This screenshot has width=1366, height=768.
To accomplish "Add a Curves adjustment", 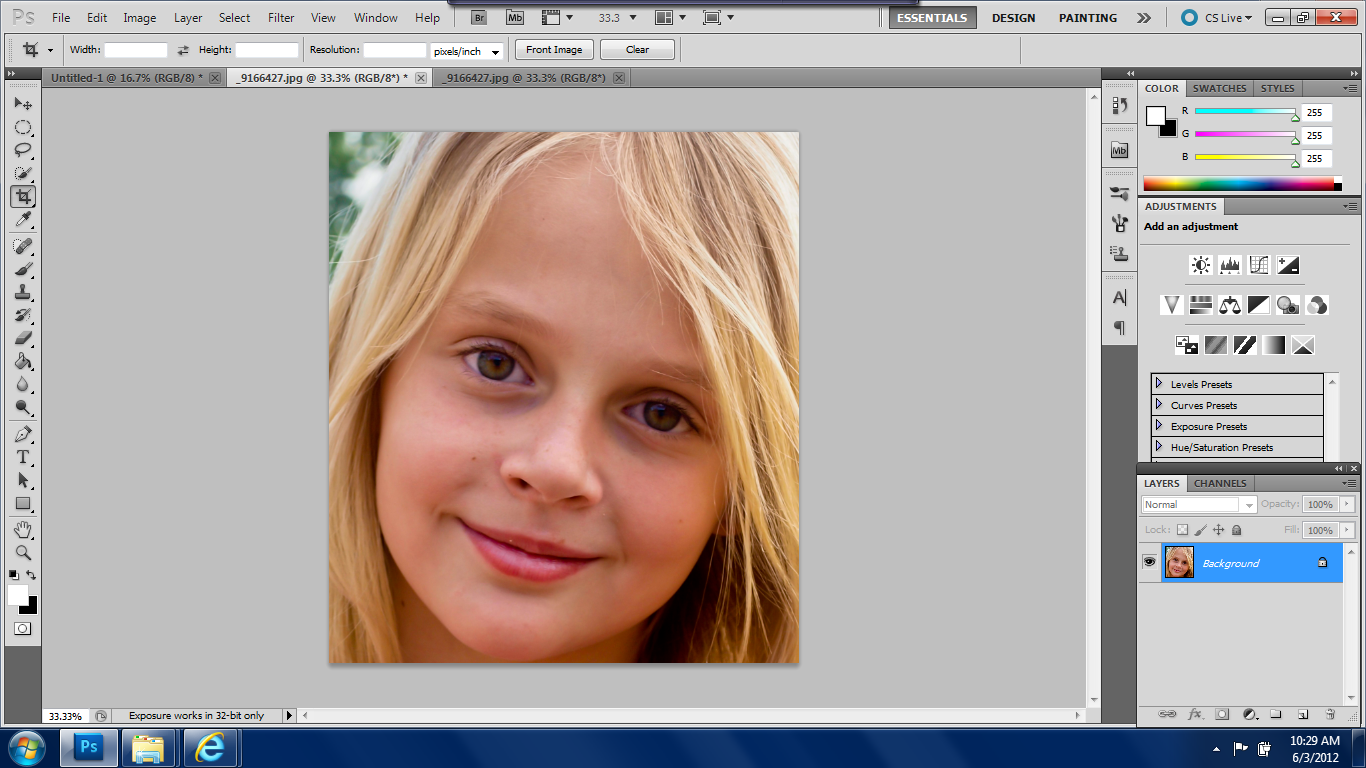I will 1259,265.
